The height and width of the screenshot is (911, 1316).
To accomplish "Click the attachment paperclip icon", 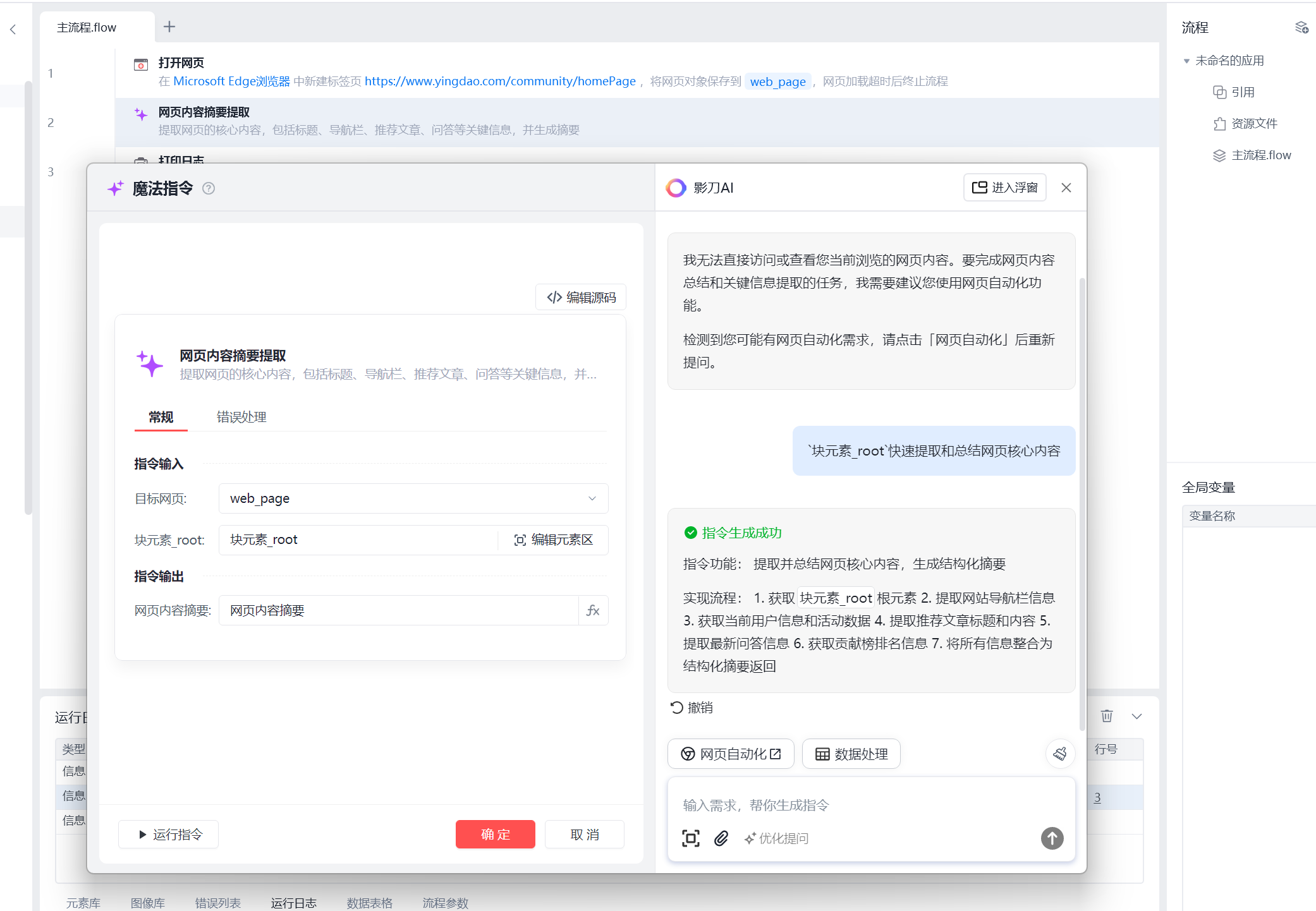I will point(721,838).
